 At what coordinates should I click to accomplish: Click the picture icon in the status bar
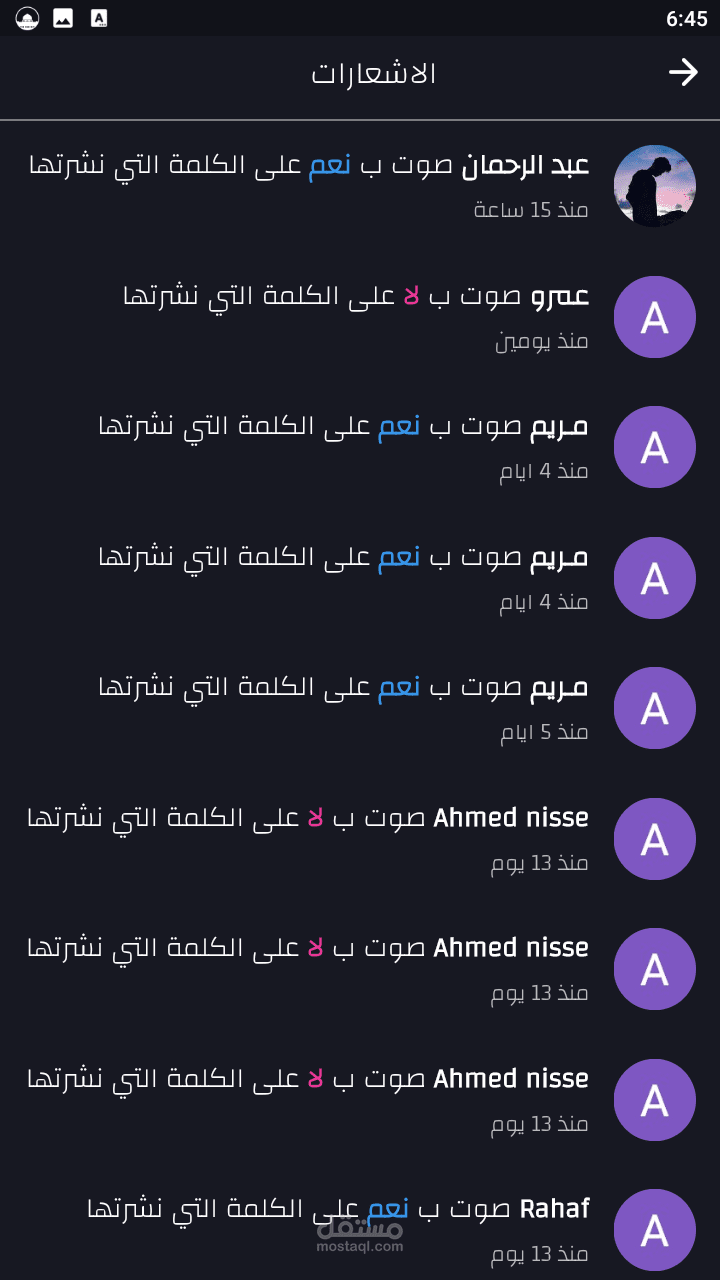click(63, 18)
